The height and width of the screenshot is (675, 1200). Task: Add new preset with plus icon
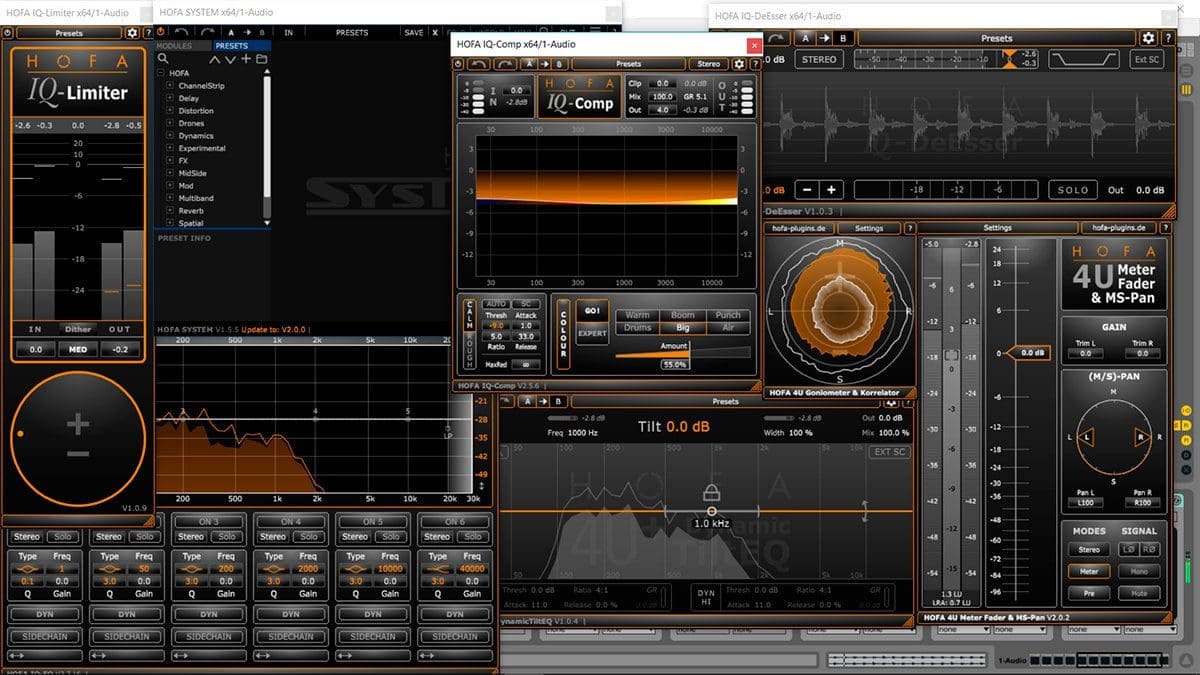(x=246, y=59)
